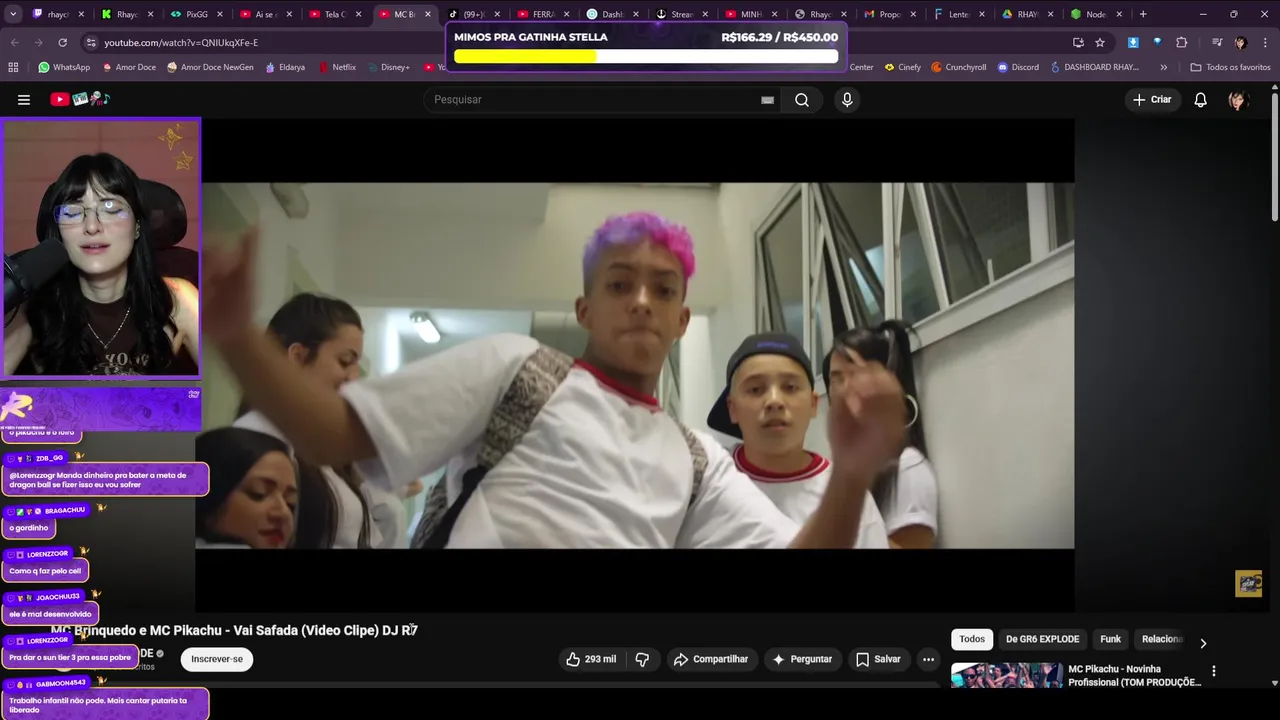The height and width of the screenshot is (720, 1280).
Task: Open the MC Pikachu Novinha Profissional thumbnail
Action: point(1007,676)
